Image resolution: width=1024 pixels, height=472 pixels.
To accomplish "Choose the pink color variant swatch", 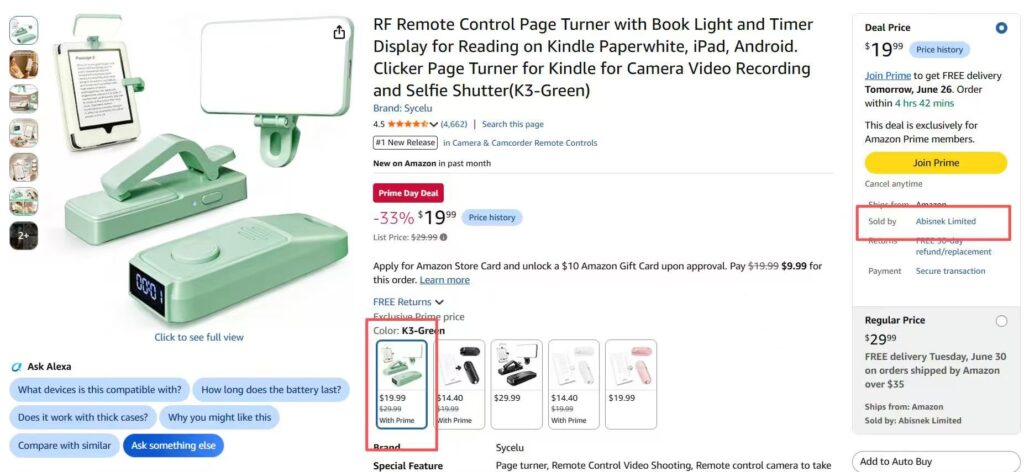I will pyautogui.click(x=631, y=384).
